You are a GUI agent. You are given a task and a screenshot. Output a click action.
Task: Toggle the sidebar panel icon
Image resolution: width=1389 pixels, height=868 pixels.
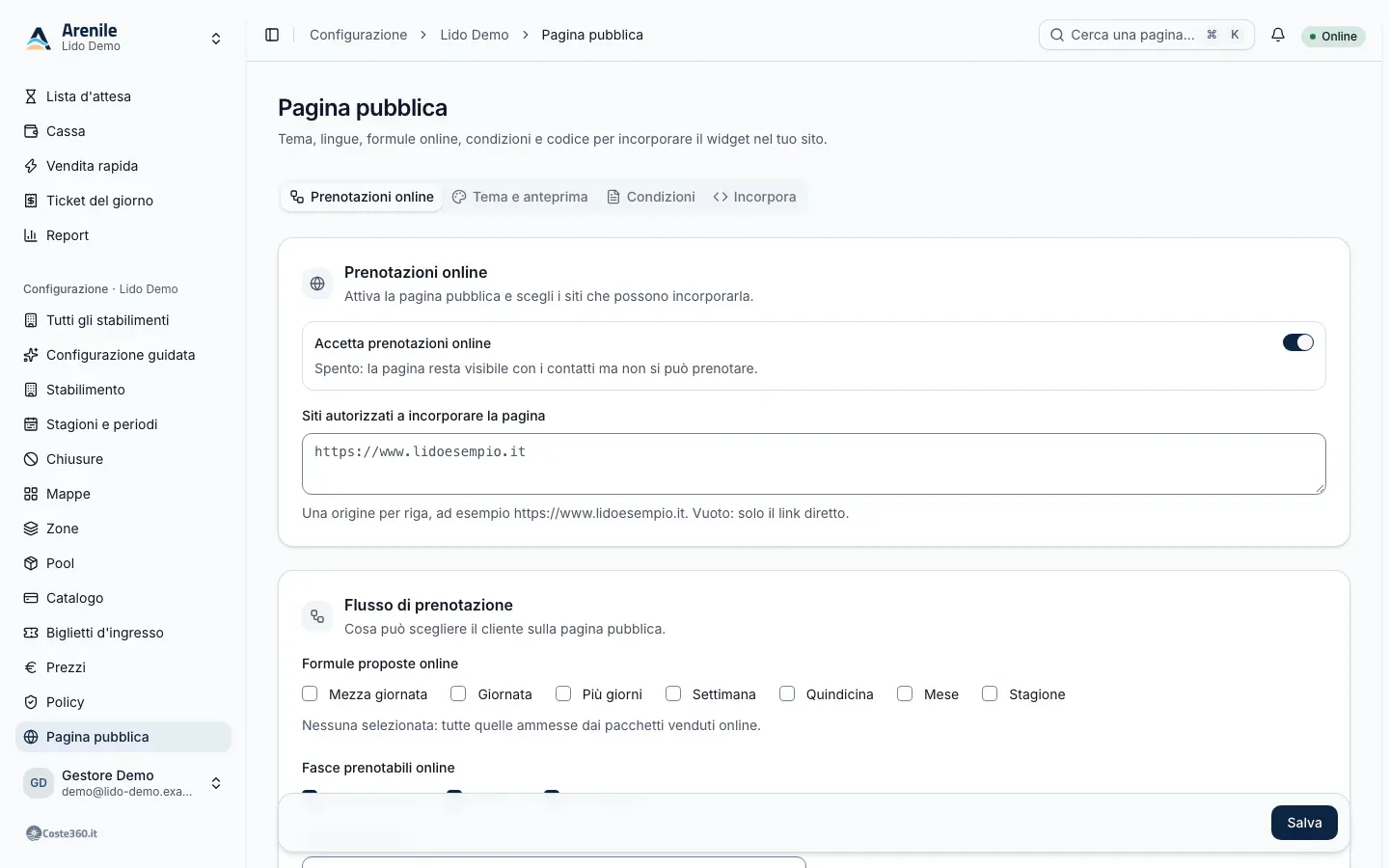click(x=272, y=35)
